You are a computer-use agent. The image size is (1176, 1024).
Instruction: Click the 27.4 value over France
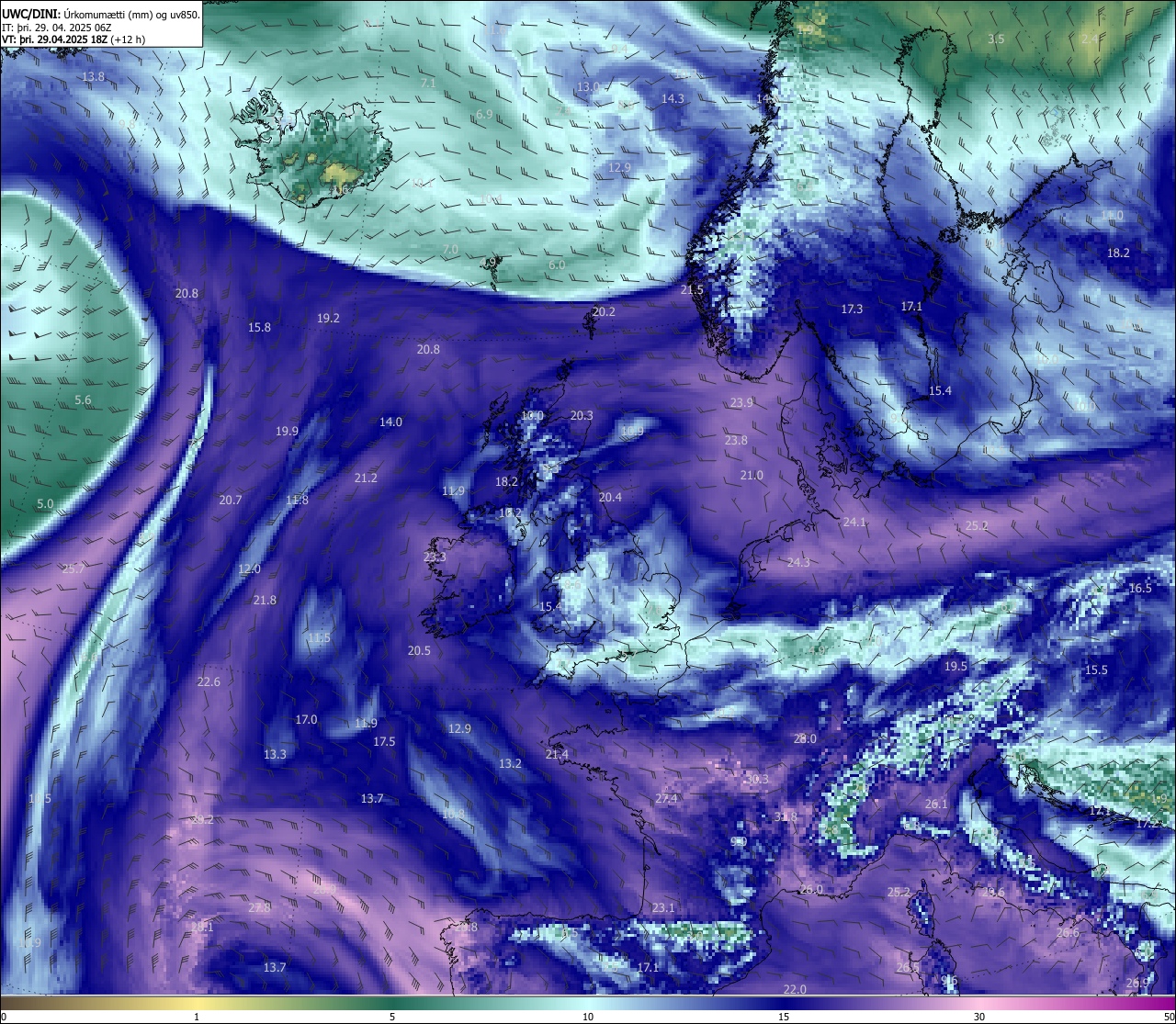(x=666, y=799)
